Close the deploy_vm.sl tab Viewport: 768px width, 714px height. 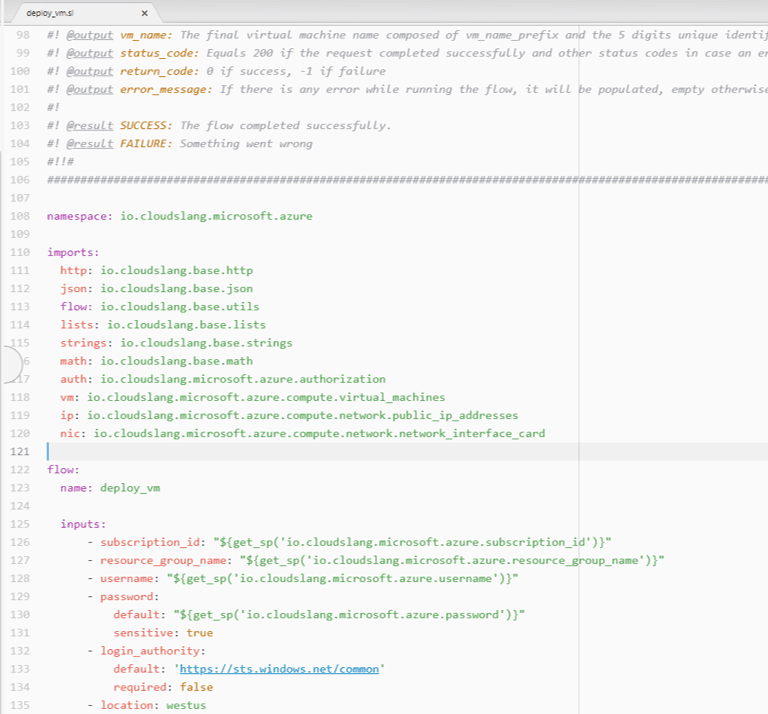(x=144, y=13)
